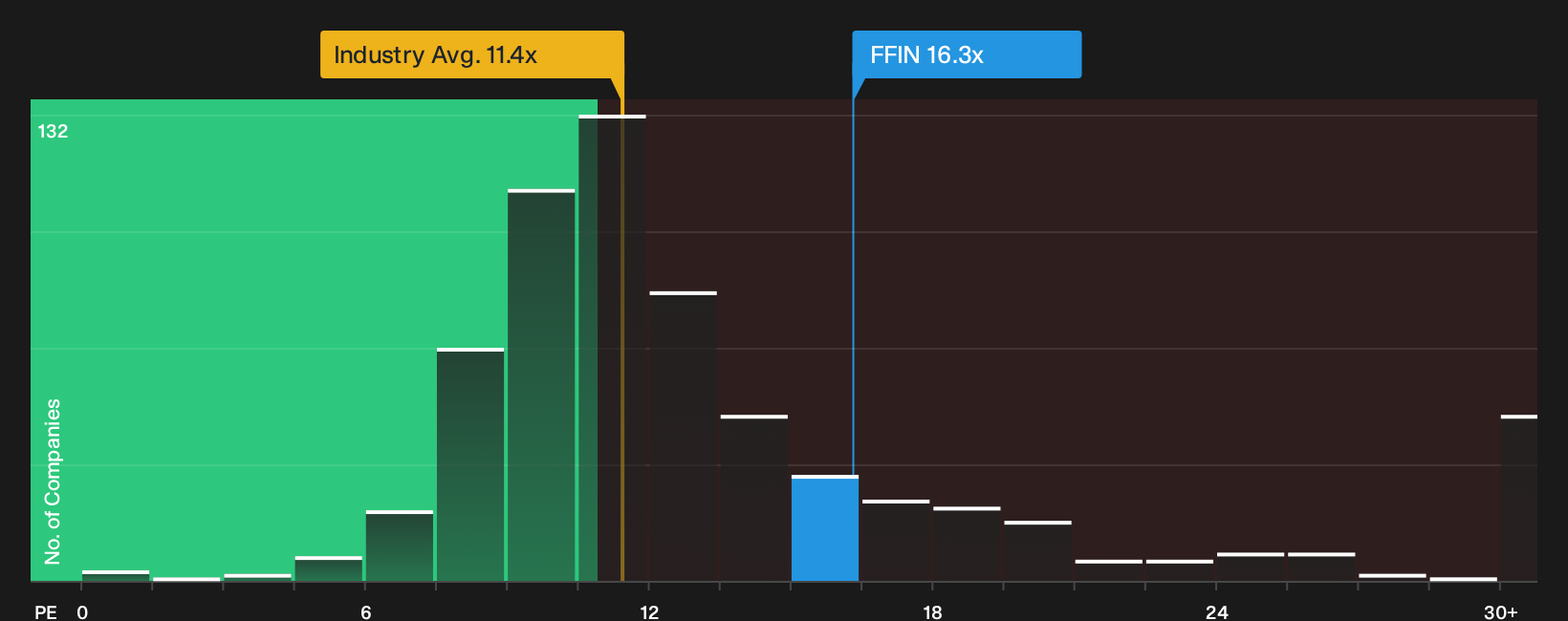Click the x-axis tick label 24

(1216, 612)
